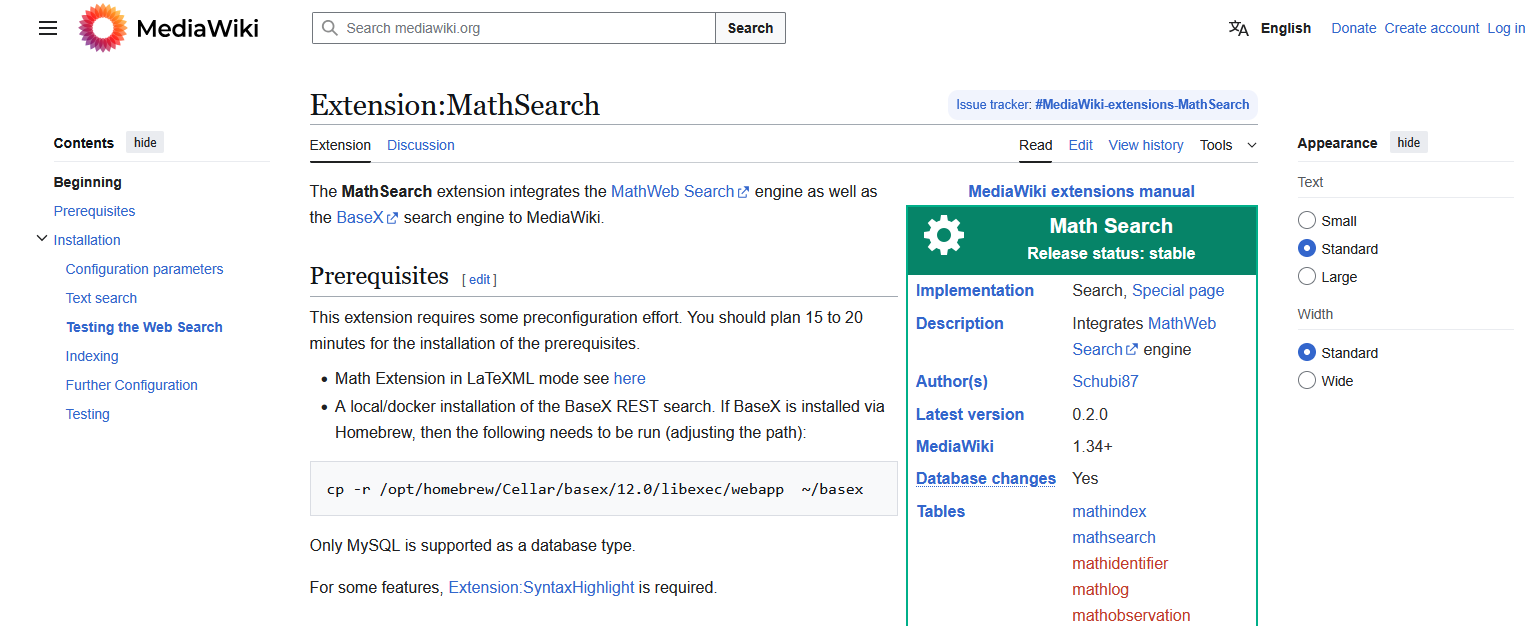1533x626 pixels.
Task: Switch to the Discussion tab
Action: [x=420, y=145]
